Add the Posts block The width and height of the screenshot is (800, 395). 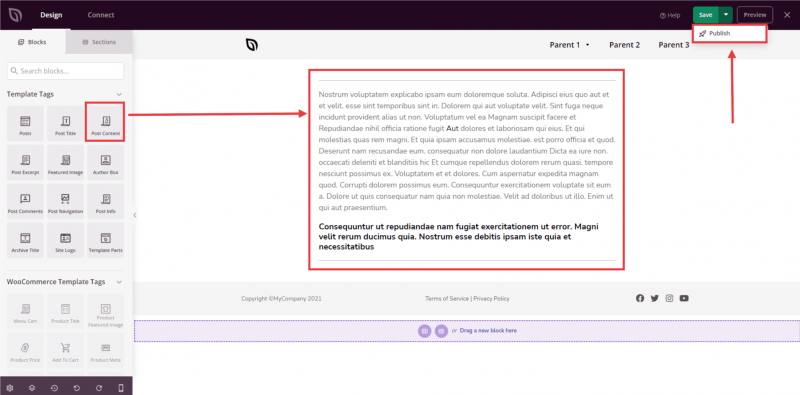pyautogui.click(x=26, y=124)
